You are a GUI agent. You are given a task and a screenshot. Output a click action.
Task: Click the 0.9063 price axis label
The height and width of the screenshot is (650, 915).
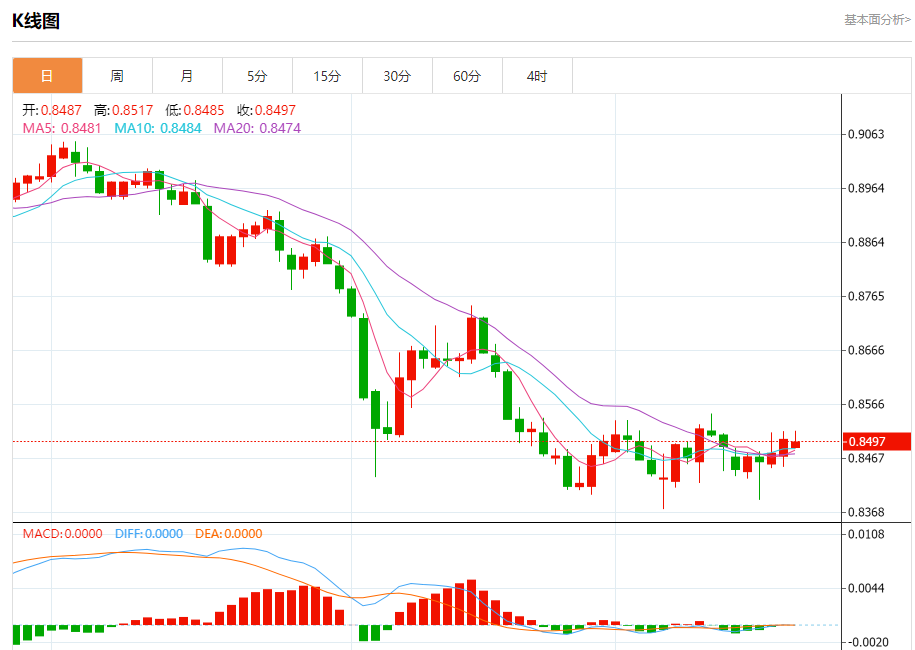[x=866, y=134]
